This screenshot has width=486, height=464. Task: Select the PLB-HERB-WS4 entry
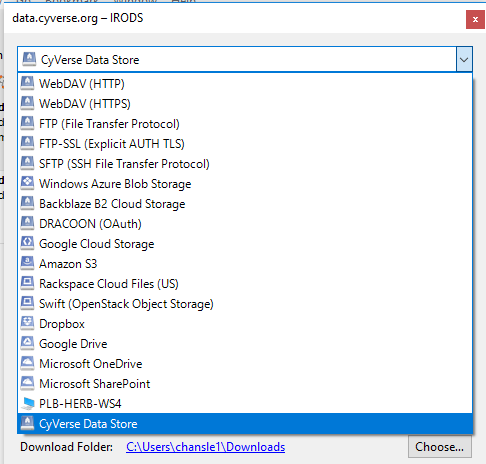(x=245, y=403)
